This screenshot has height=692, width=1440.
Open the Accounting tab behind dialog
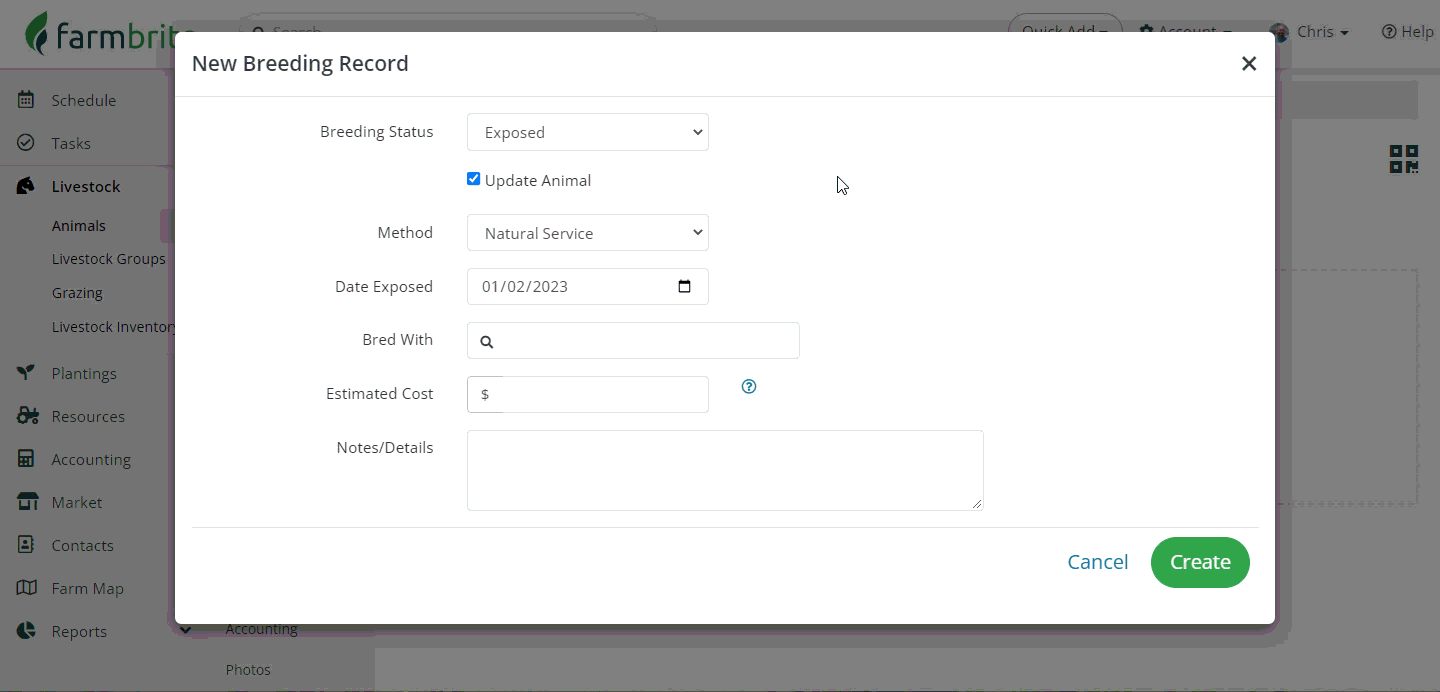click(x=262, y=630)
